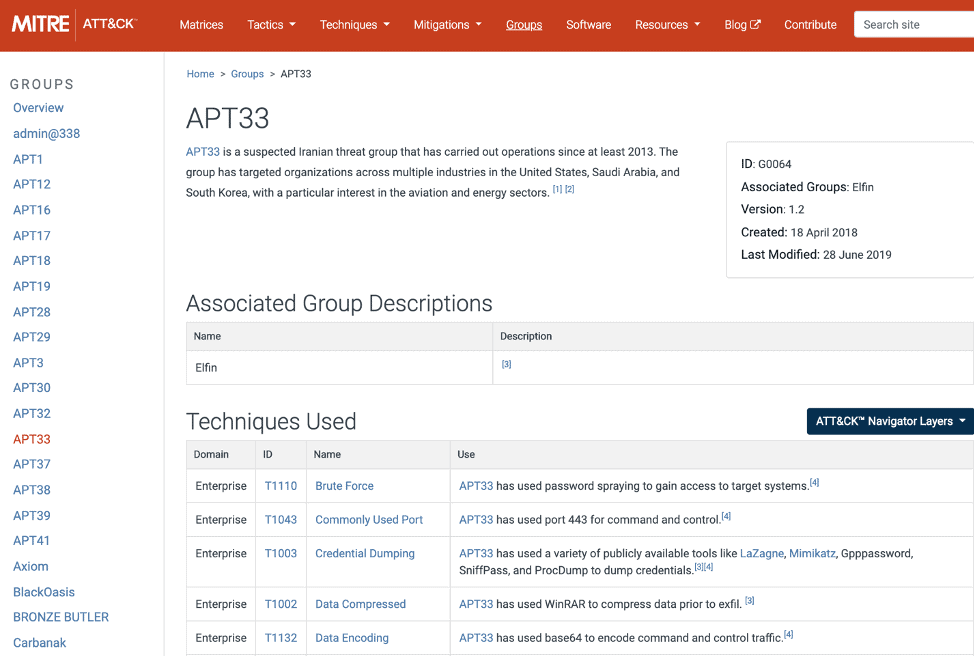Click the MITRE ATT&CK logo

point(75,24)
